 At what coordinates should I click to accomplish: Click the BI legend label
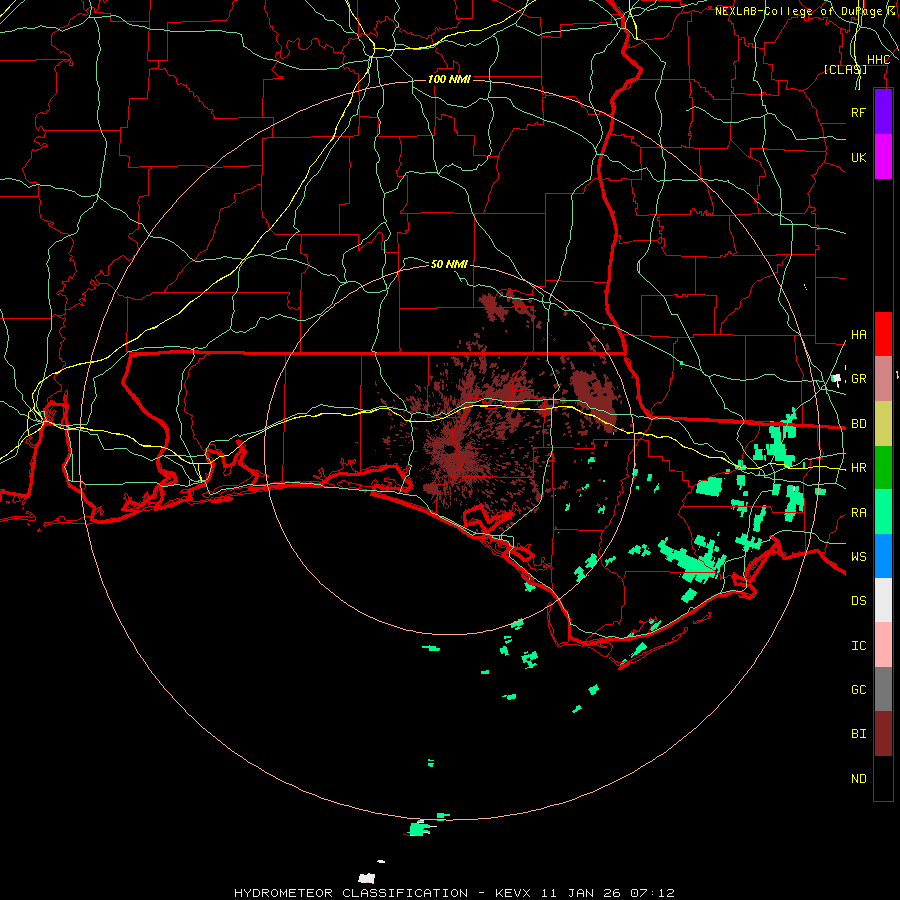pos(858,734)
